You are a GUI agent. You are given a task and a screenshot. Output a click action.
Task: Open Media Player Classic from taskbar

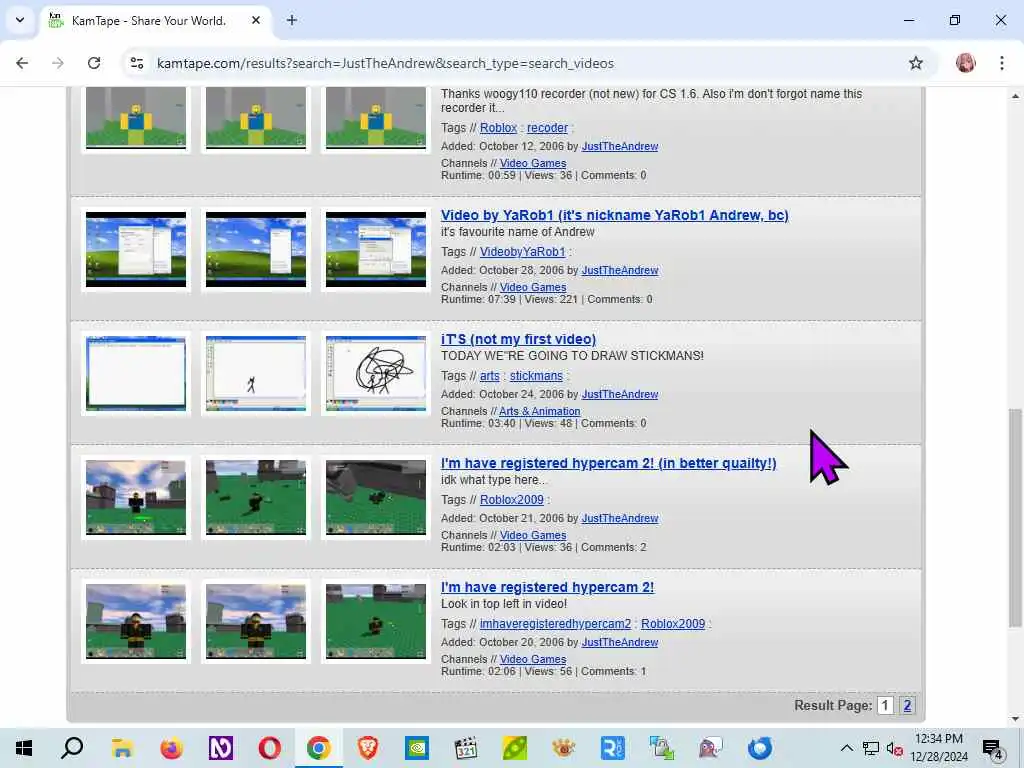(465, 748)
